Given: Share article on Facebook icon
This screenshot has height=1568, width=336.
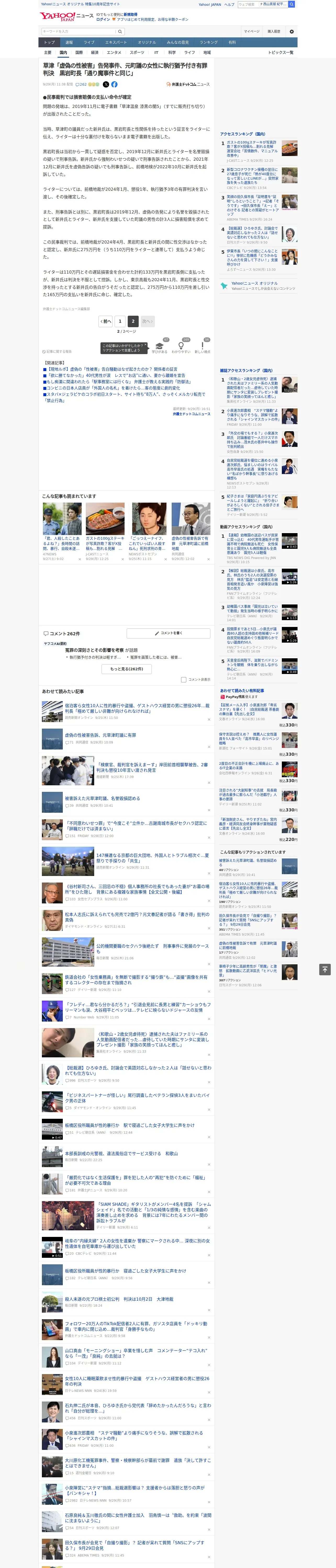Looking at the screenshot, I should [114, 85].
